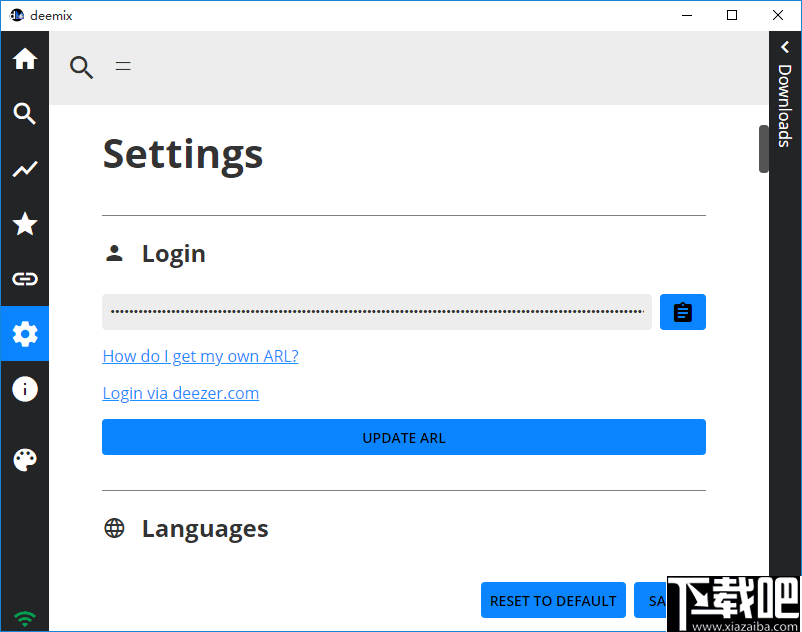
Task: Expand the Downloads panel chevron
Action: (785, 47)
